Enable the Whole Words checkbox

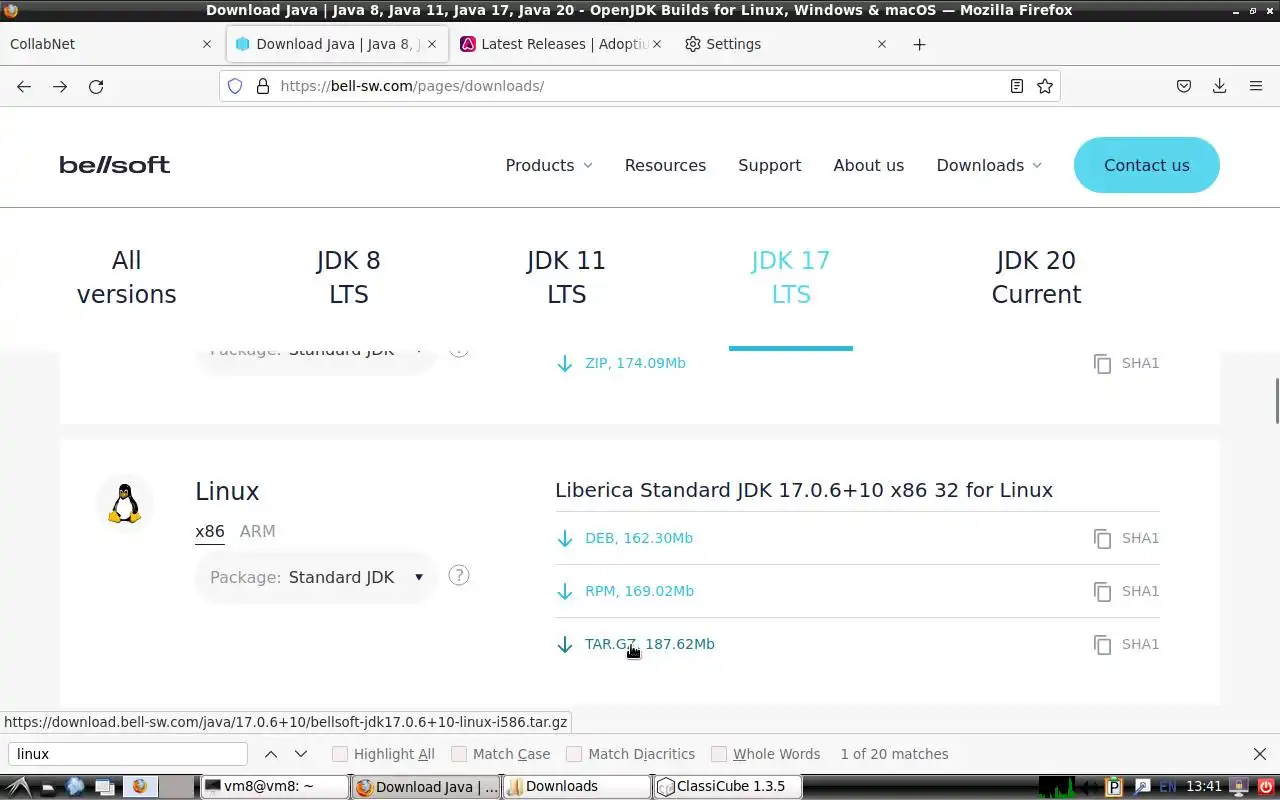[719, 754]
